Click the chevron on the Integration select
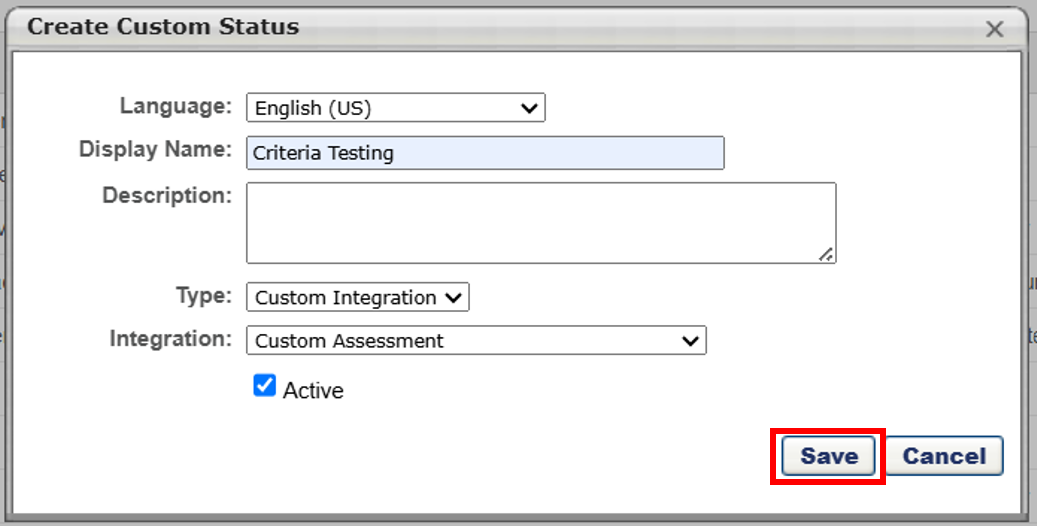Screen dimensions: 1037x526 (690, 341)
